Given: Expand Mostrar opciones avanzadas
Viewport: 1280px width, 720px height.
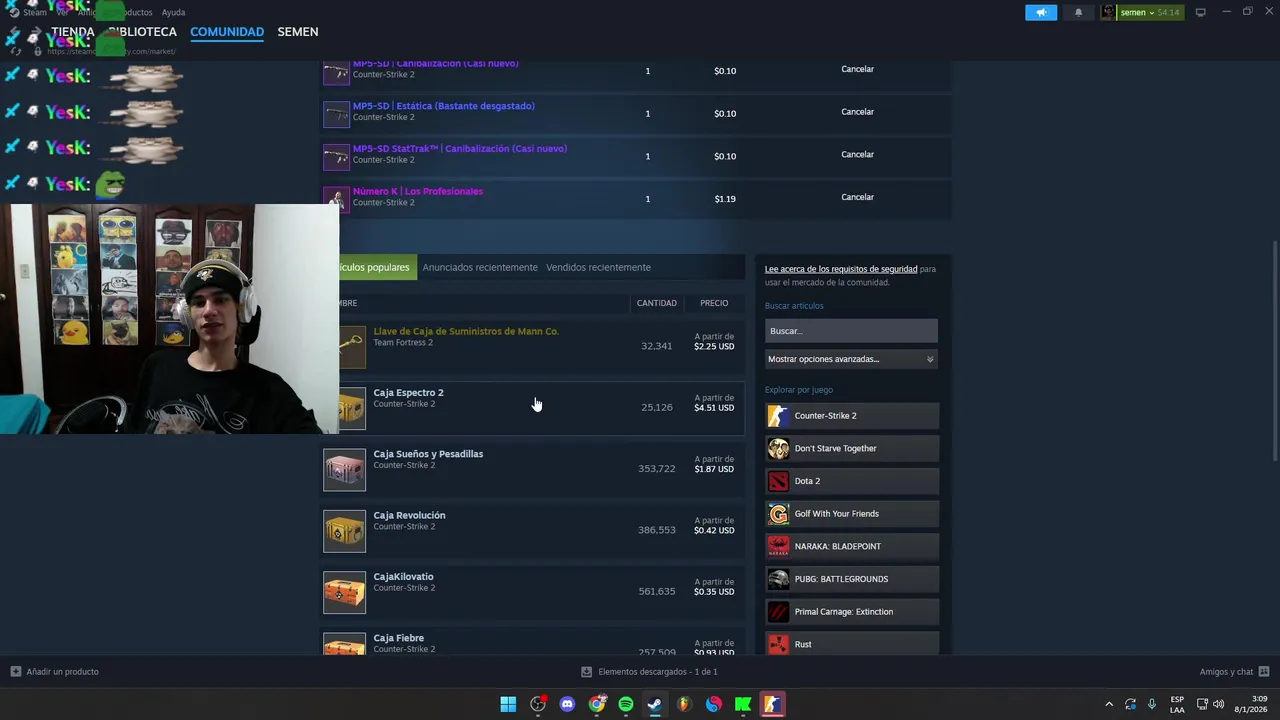Looking at the screenshot, I should 851,359.
